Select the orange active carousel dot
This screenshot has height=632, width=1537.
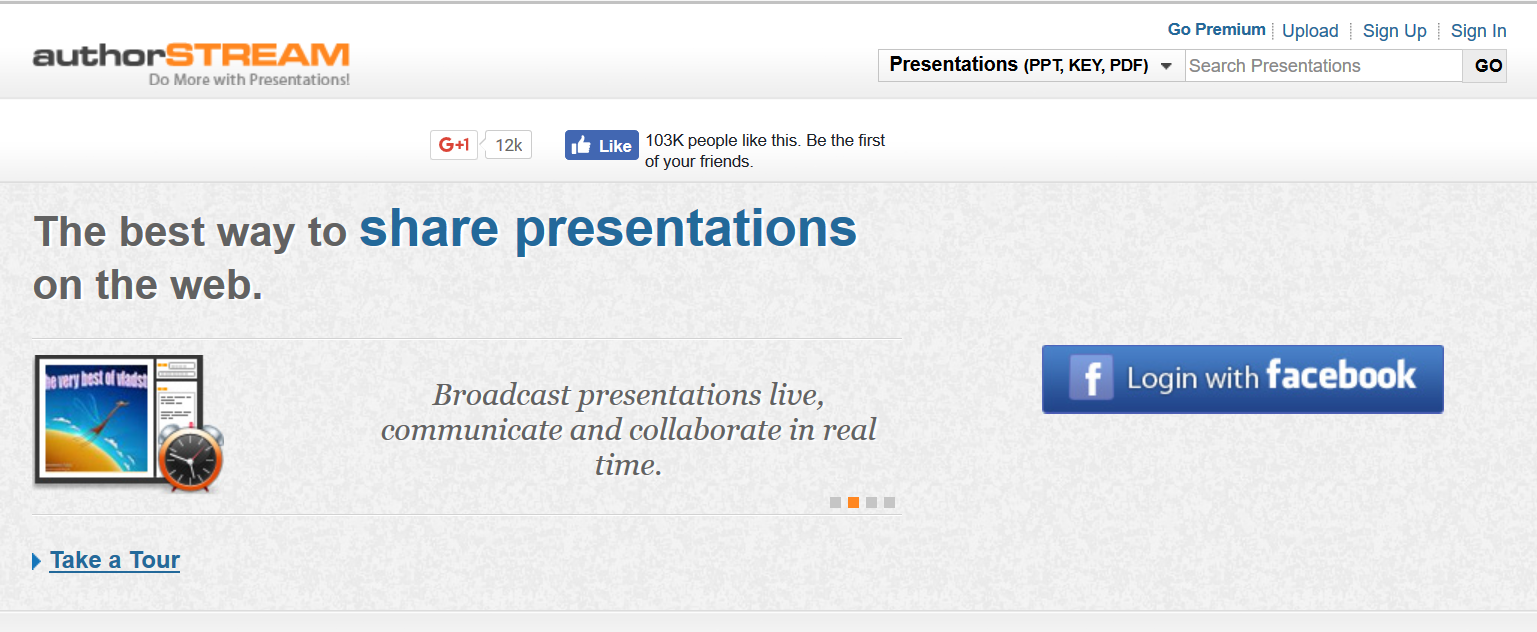coord(854,503)
